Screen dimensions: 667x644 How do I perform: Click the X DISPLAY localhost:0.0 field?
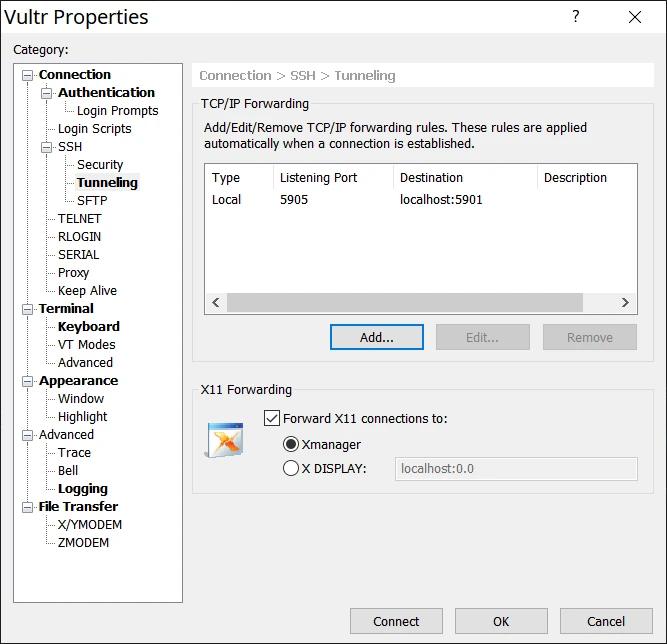pos(516,469)
